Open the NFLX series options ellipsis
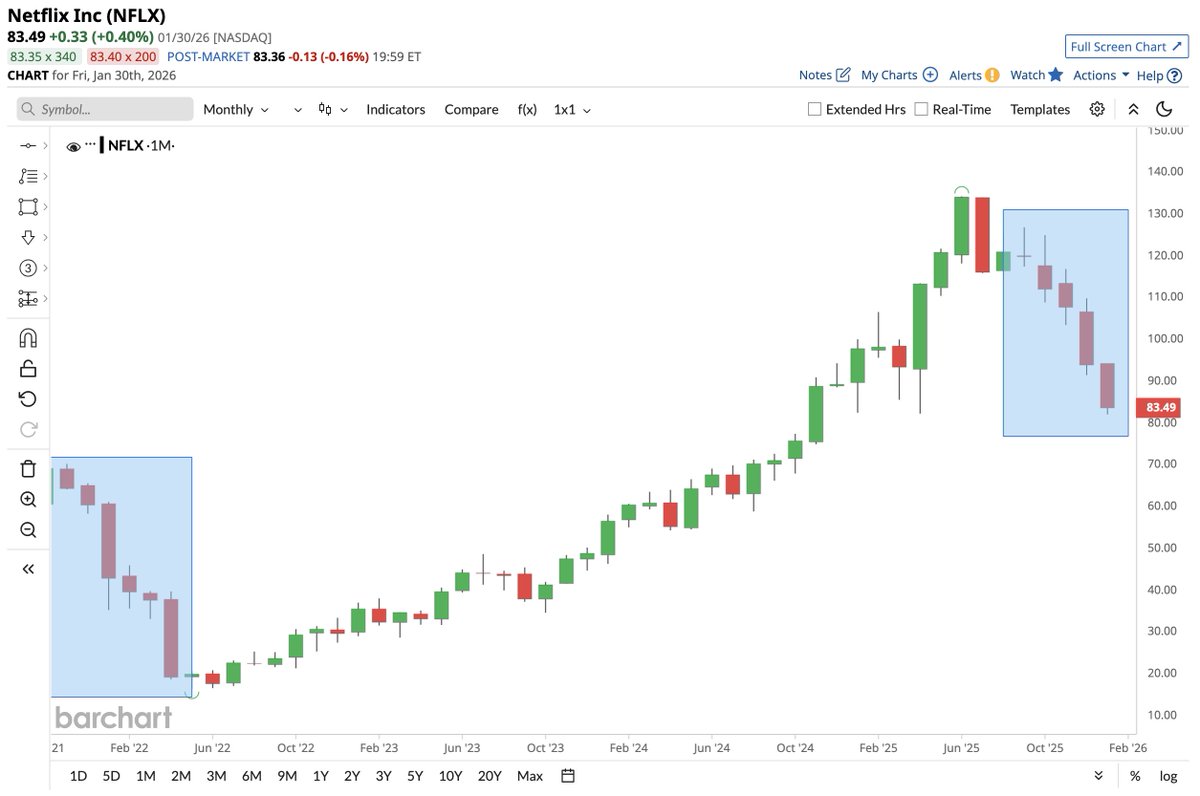Screen dimensions: 1200x796 [x=90, y=145]
